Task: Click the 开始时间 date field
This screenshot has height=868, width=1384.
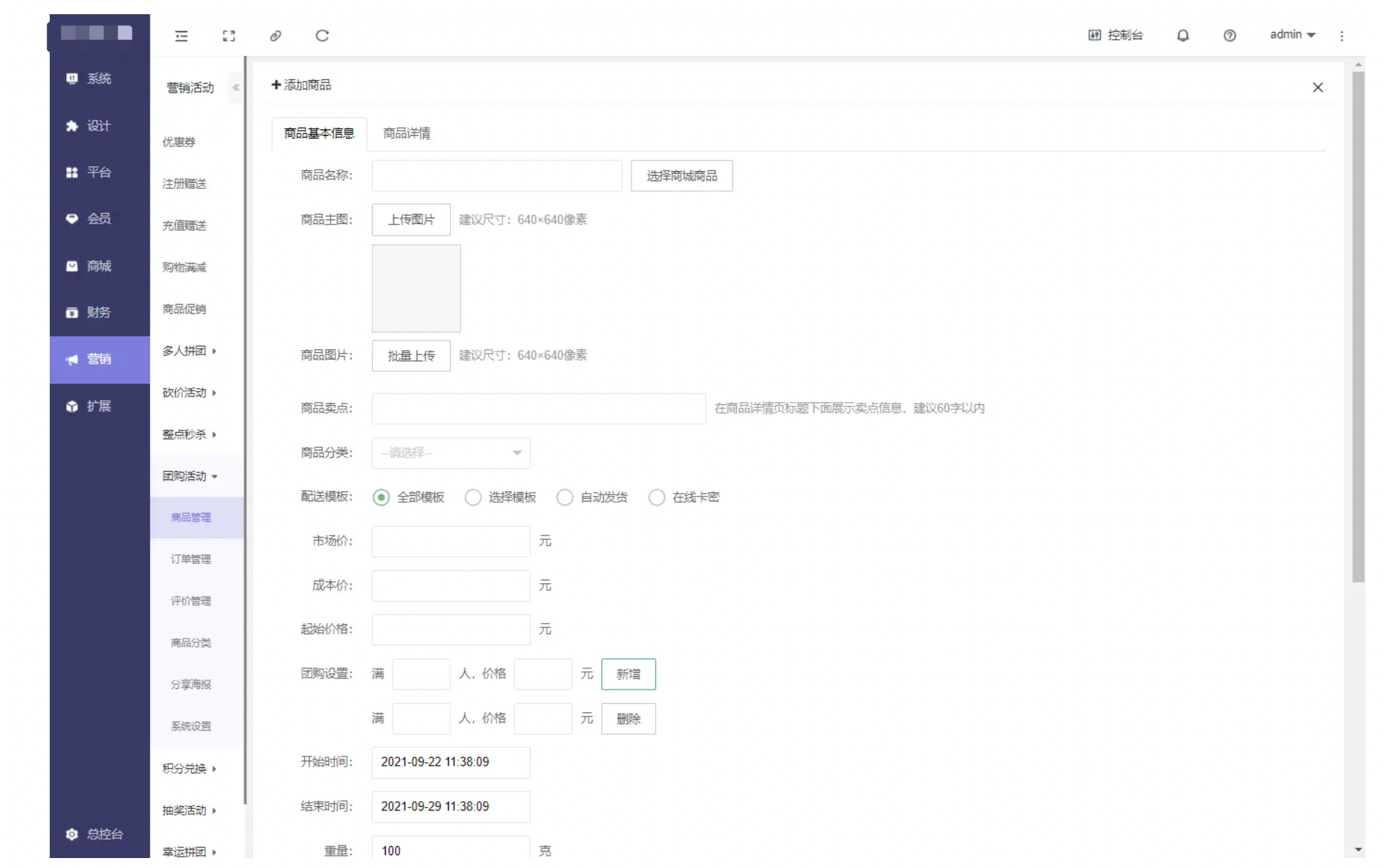Action: 451,762
